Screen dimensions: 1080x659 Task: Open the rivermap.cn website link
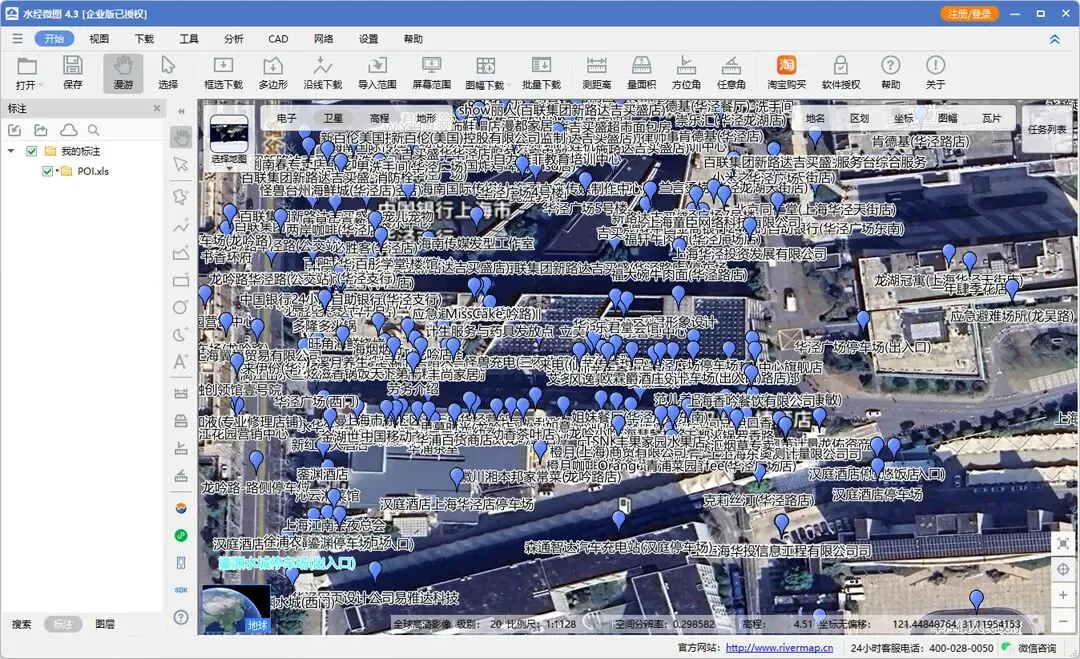click(779, 647)
